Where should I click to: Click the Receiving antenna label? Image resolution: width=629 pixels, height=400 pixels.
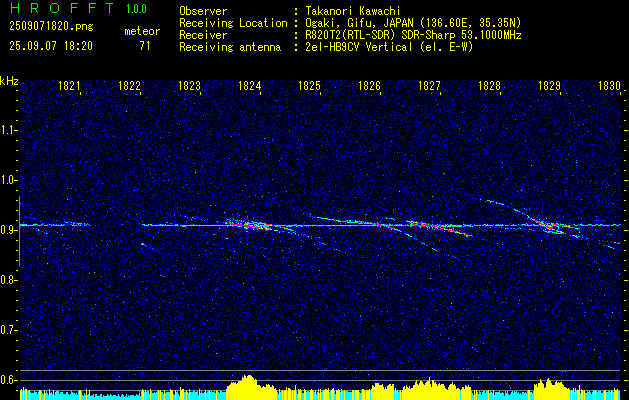[x=230, y=47]
